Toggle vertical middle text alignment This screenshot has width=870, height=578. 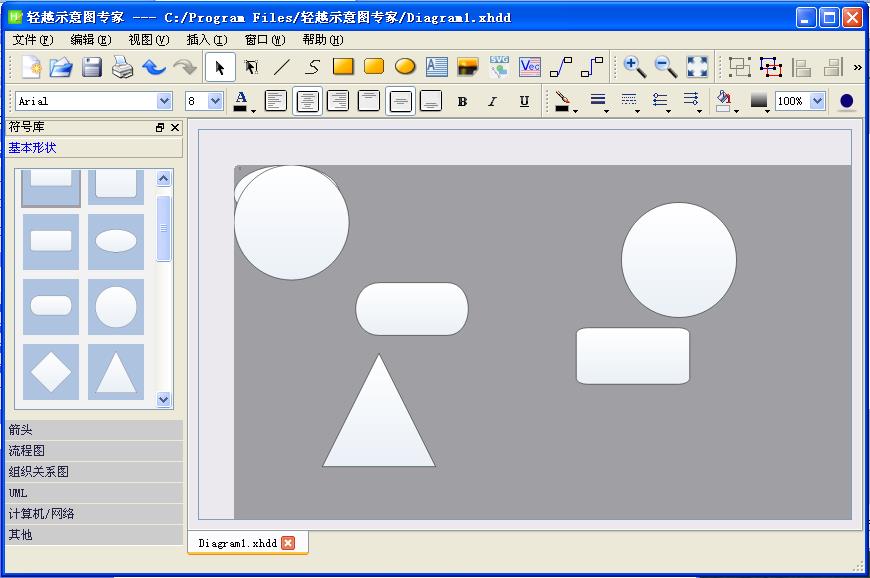coord(400,101)
